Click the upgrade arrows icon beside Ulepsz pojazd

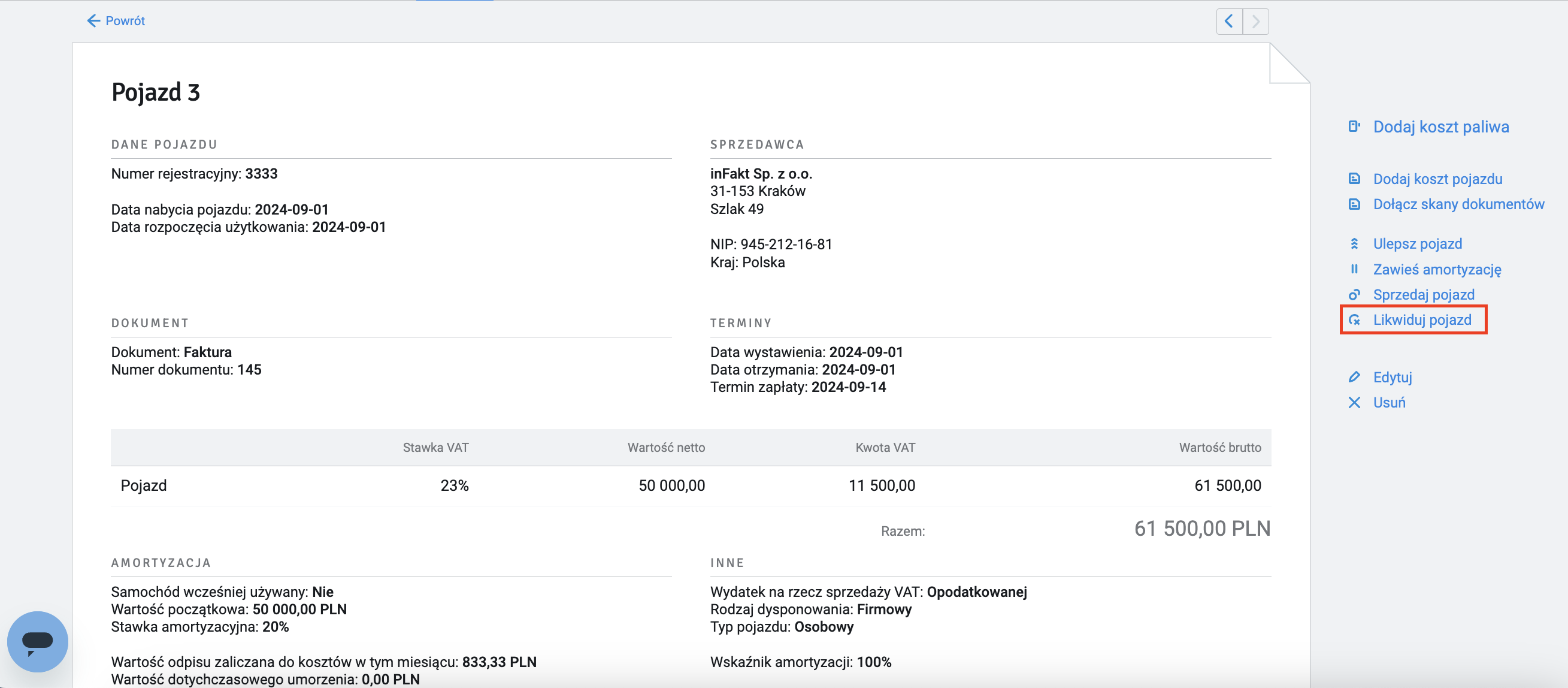coord(1354,244)
